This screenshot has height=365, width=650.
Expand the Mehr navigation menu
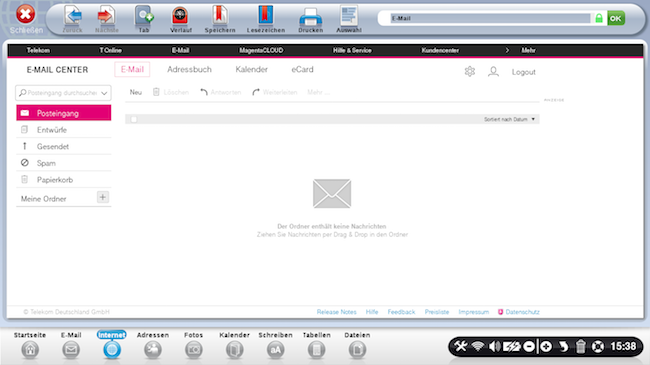tap(528, 50)
